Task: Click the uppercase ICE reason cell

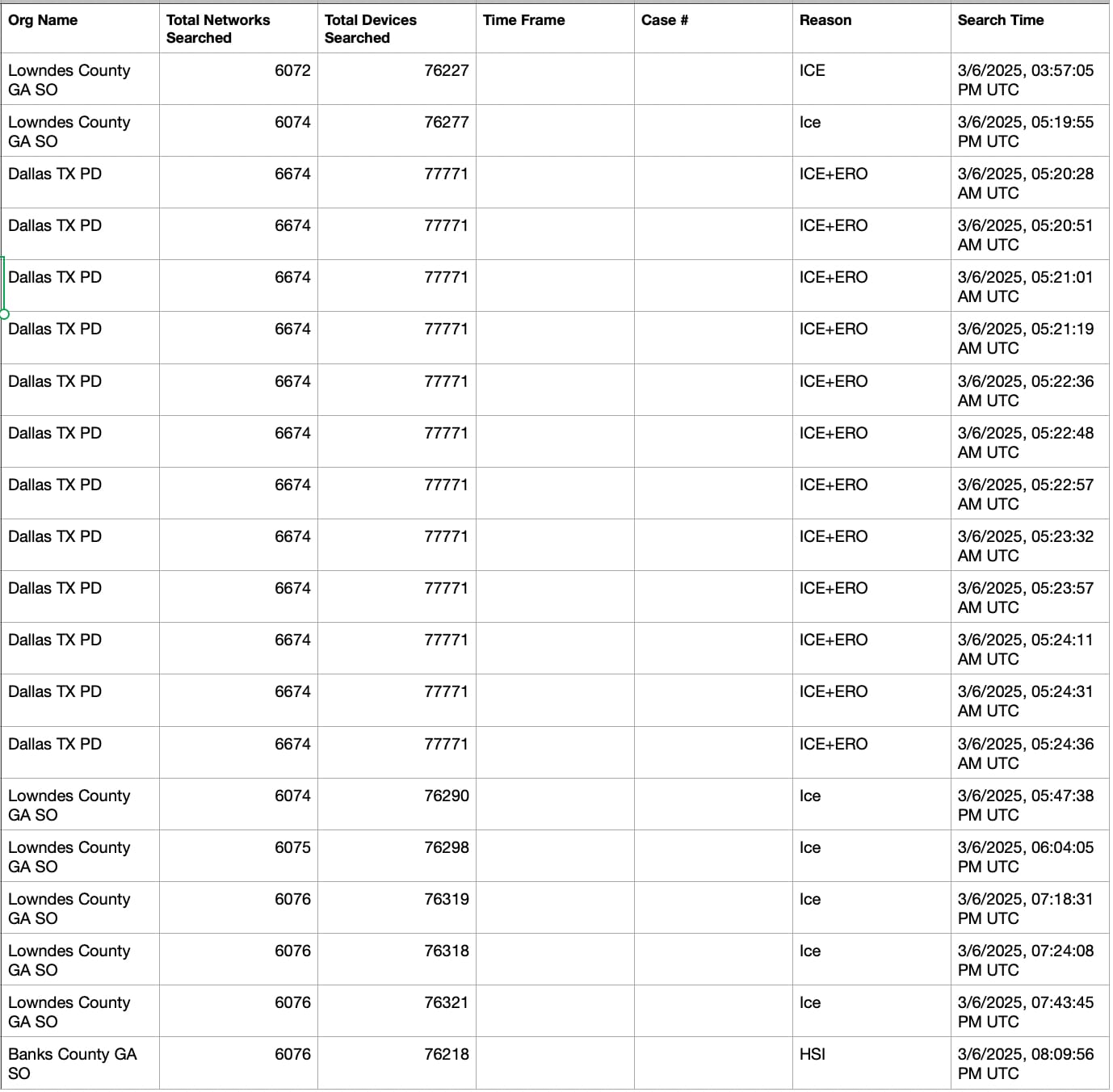Action: click(871, 79)
